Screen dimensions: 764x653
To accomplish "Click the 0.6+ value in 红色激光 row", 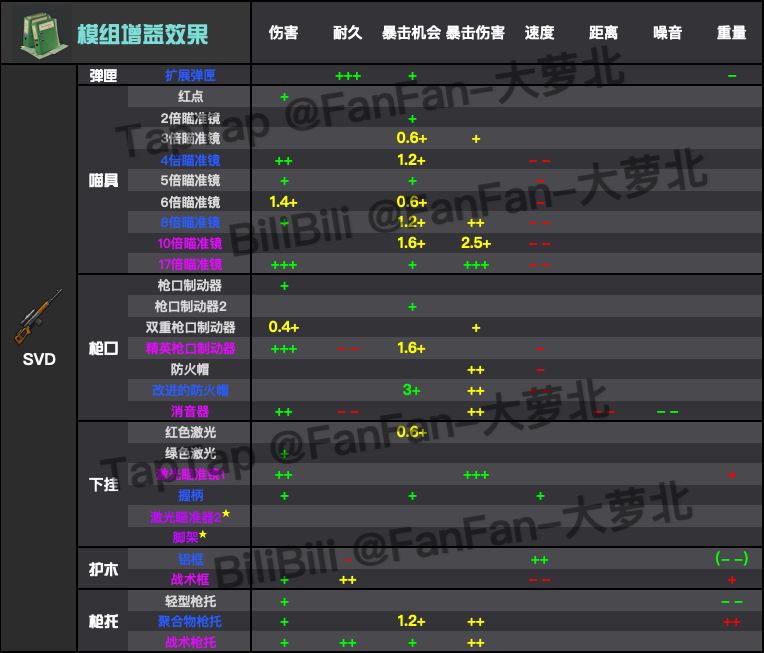I will [412, 432].
